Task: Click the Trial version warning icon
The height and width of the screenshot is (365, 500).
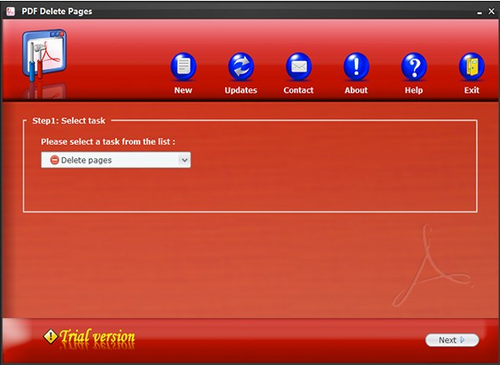Action: (x=50, y=337)
